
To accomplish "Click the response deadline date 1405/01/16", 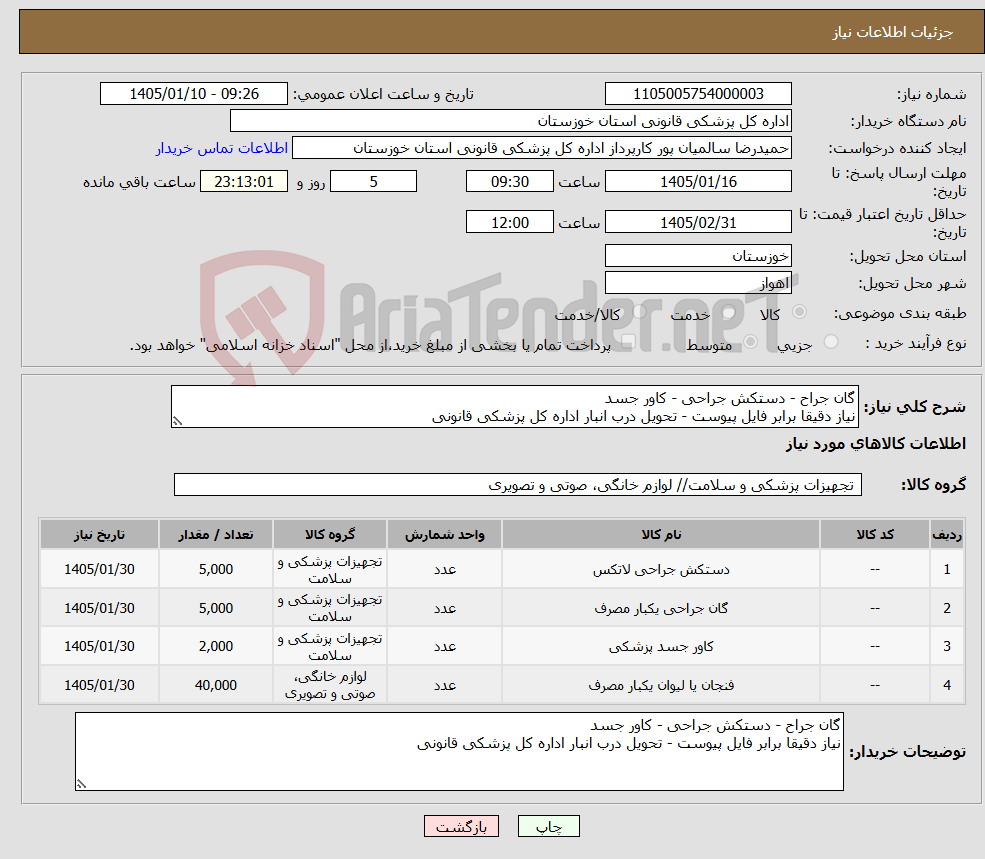I will click(698, 182).
